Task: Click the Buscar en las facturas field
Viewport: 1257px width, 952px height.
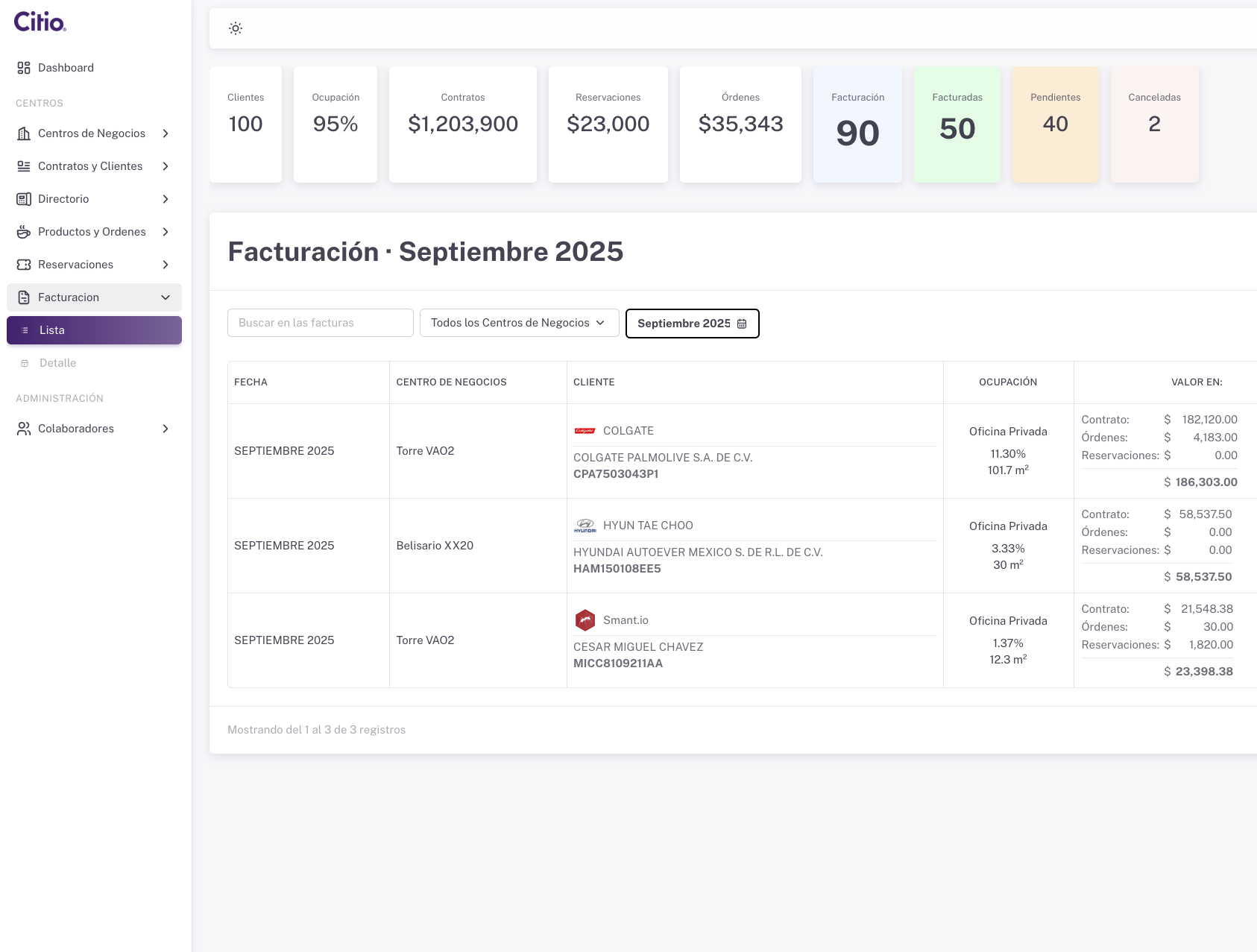Action: pos(320,323)
